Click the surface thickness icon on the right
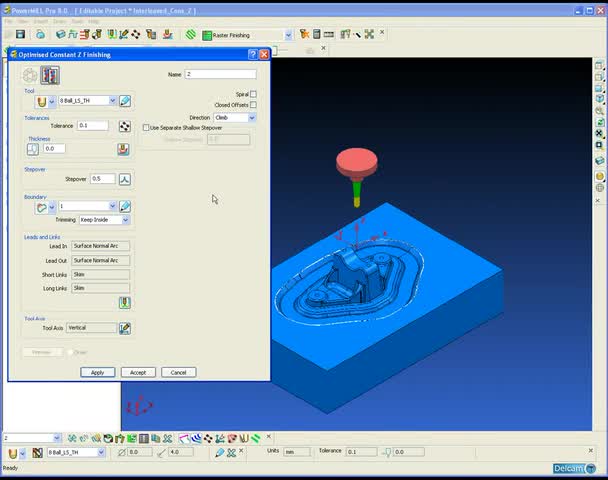This screenshot has width=608, height=480. (123, 149)
